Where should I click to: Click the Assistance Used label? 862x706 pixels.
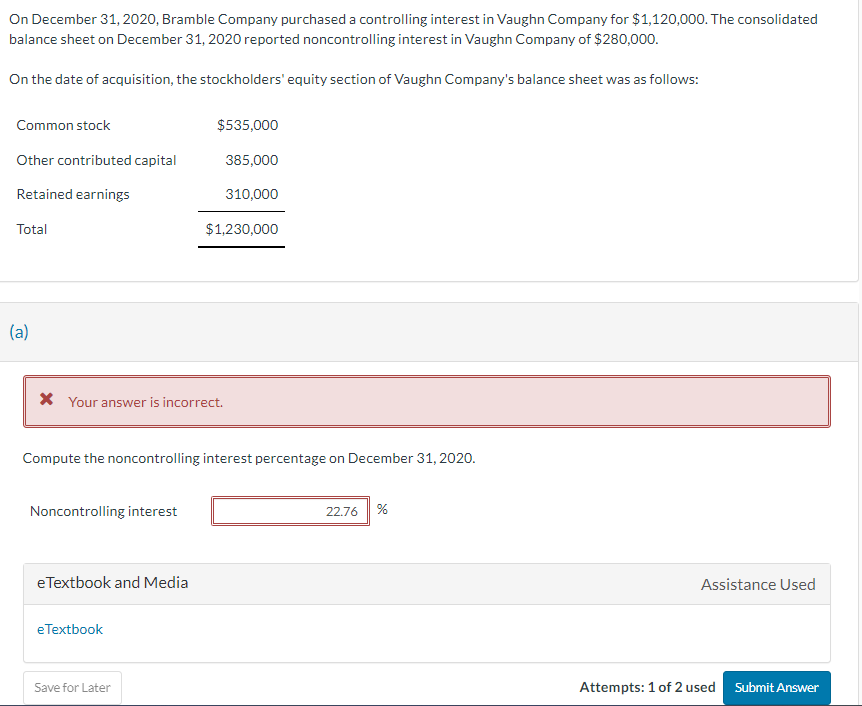(758, 584)
